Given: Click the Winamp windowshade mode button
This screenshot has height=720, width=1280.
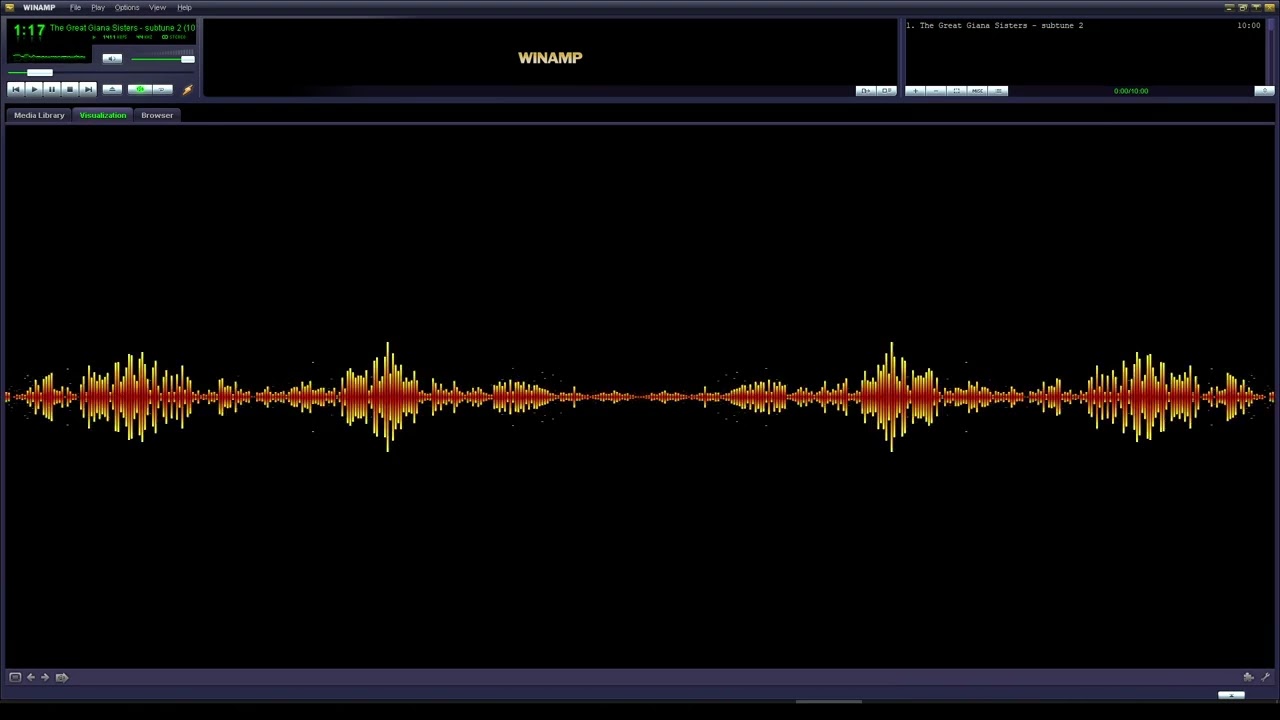Looking at the screenshot, I should [1256, 8].
